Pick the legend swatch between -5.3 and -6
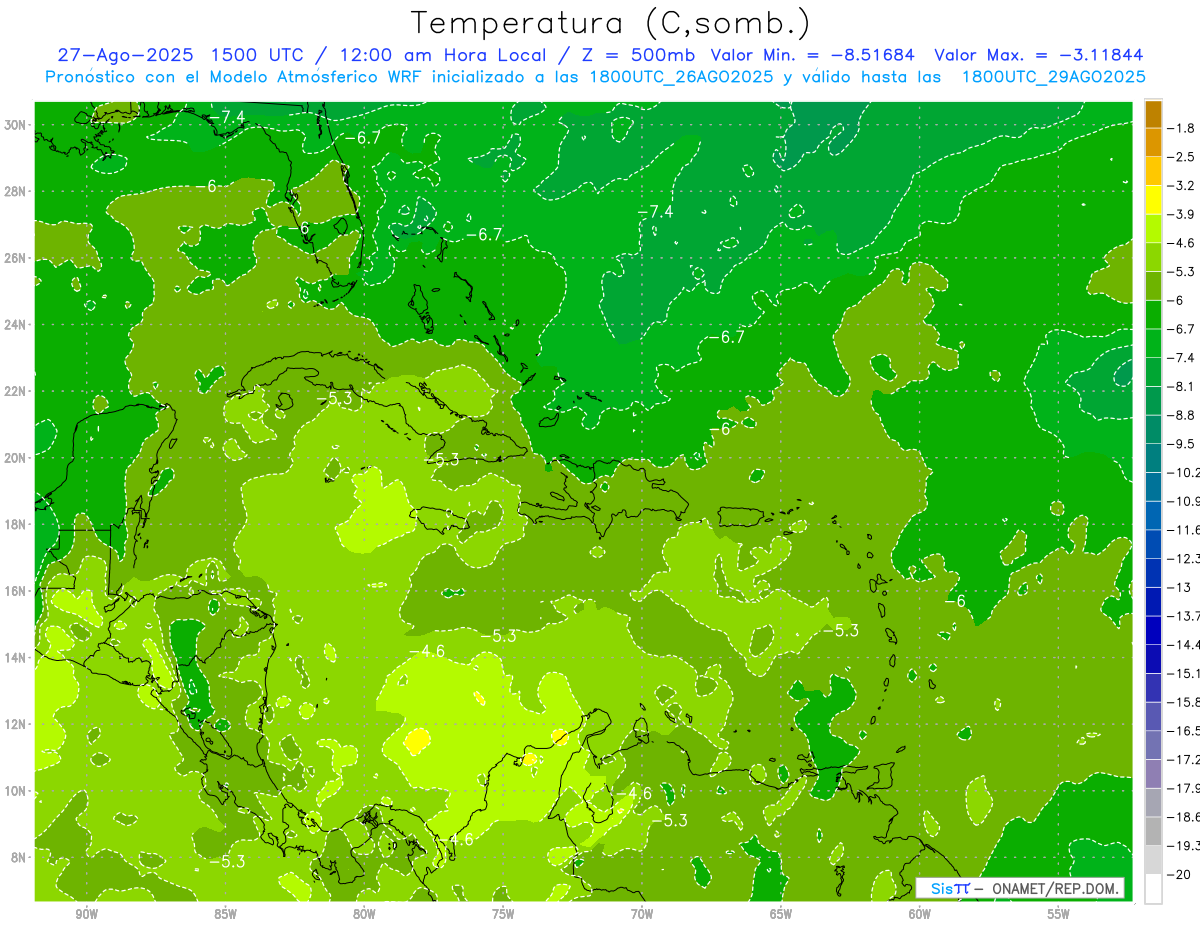Image resolution: width=1200 pixels, height=927 pixels. (1153, 286)
